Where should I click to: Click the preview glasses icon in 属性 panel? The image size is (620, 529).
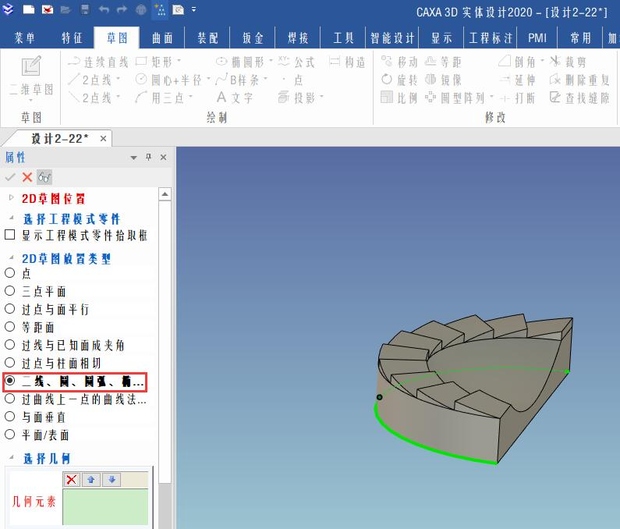tap(45, 177)
